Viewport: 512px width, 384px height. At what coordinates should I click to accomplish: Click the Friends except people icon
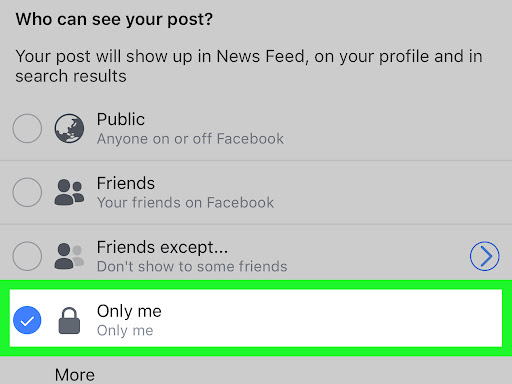pyautogui.click(x=69, y=256)
